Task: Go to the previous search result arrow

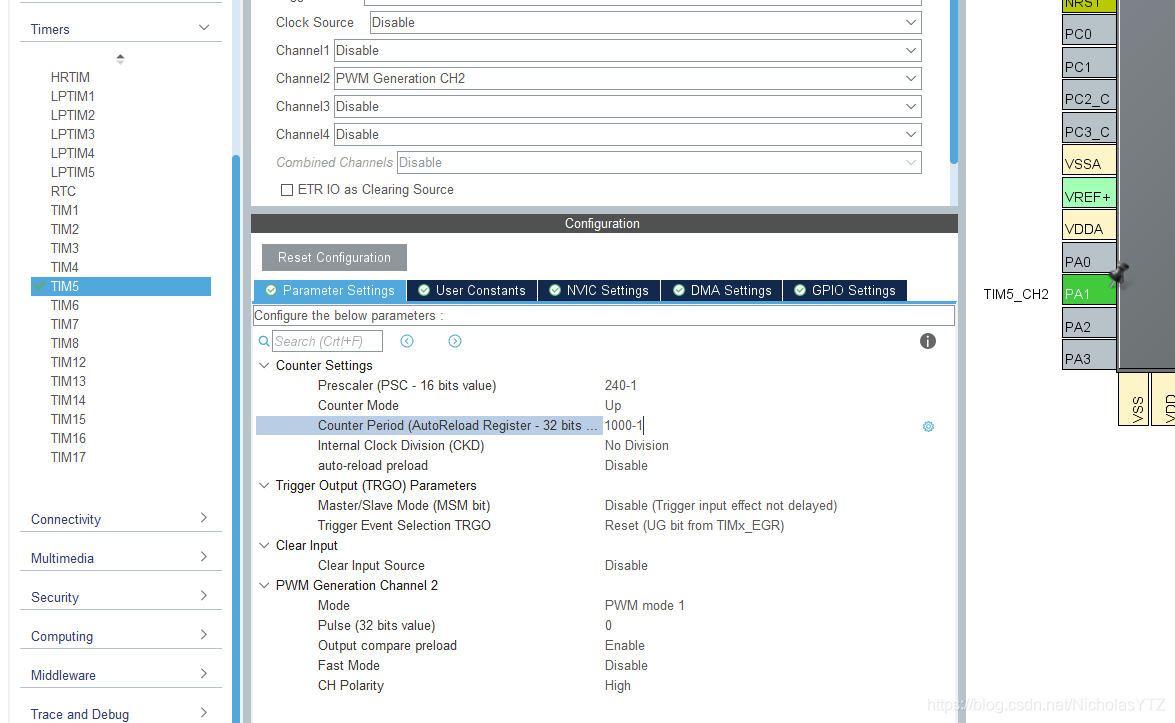Action: tap(407, 342)
